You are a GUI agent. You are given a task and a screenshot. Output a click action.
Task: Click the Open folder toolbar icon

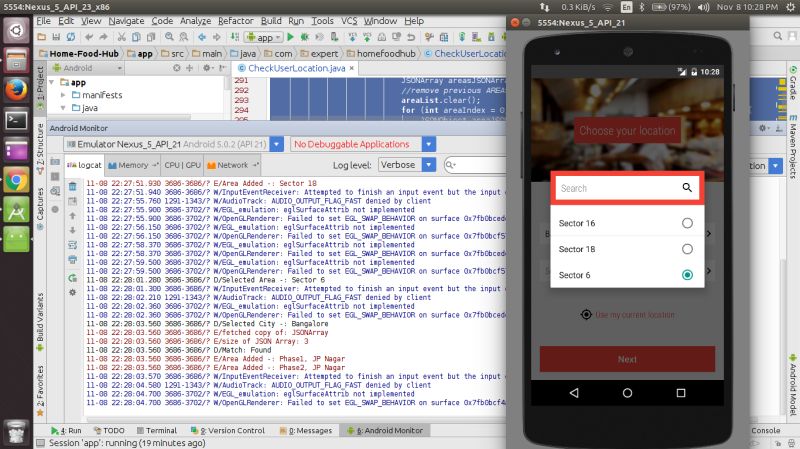click(42, 37)
